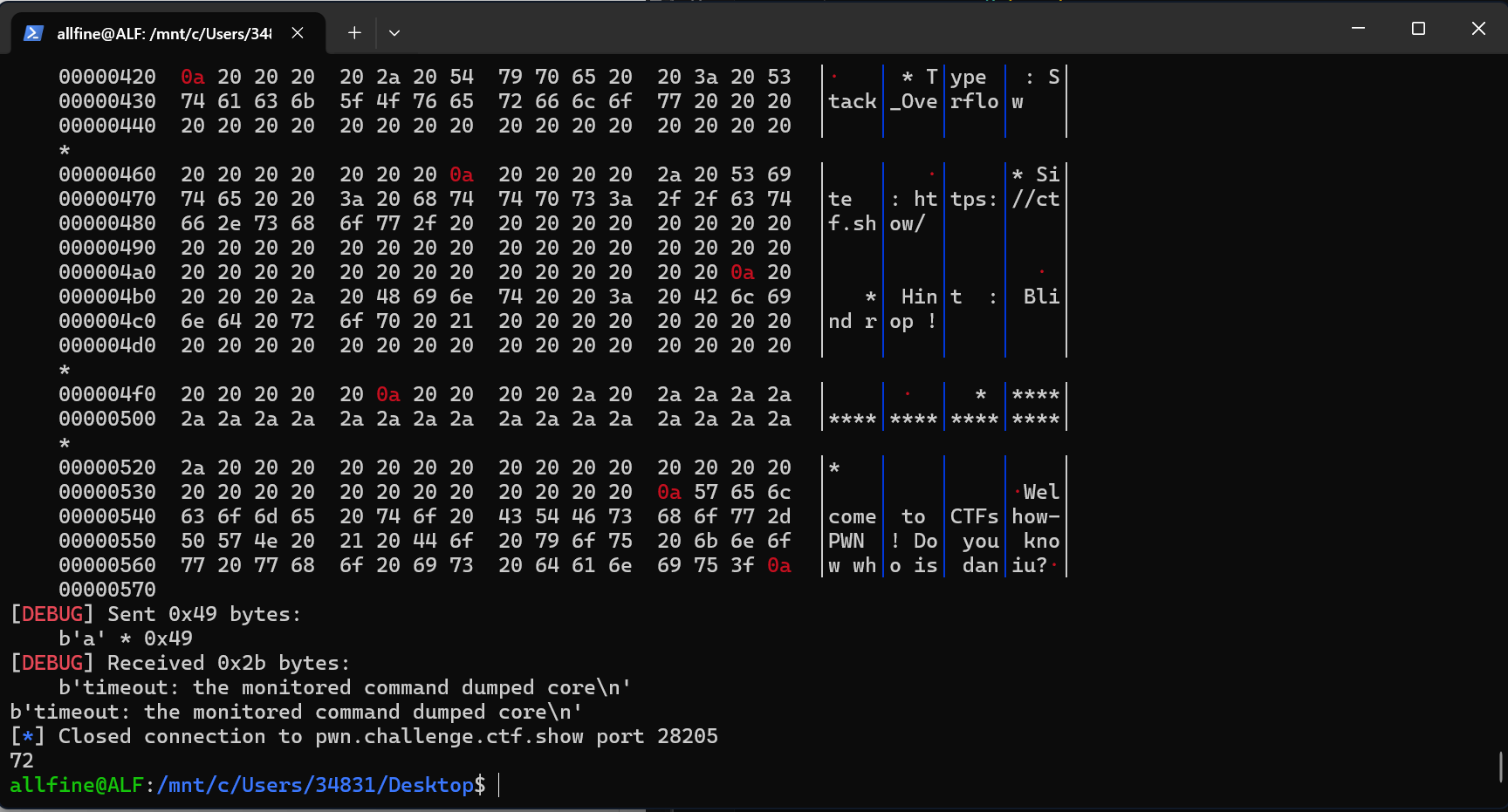Click the hex offset 00000470
Viewport: 1508px width, 812px height.
(x=107, y=199)
